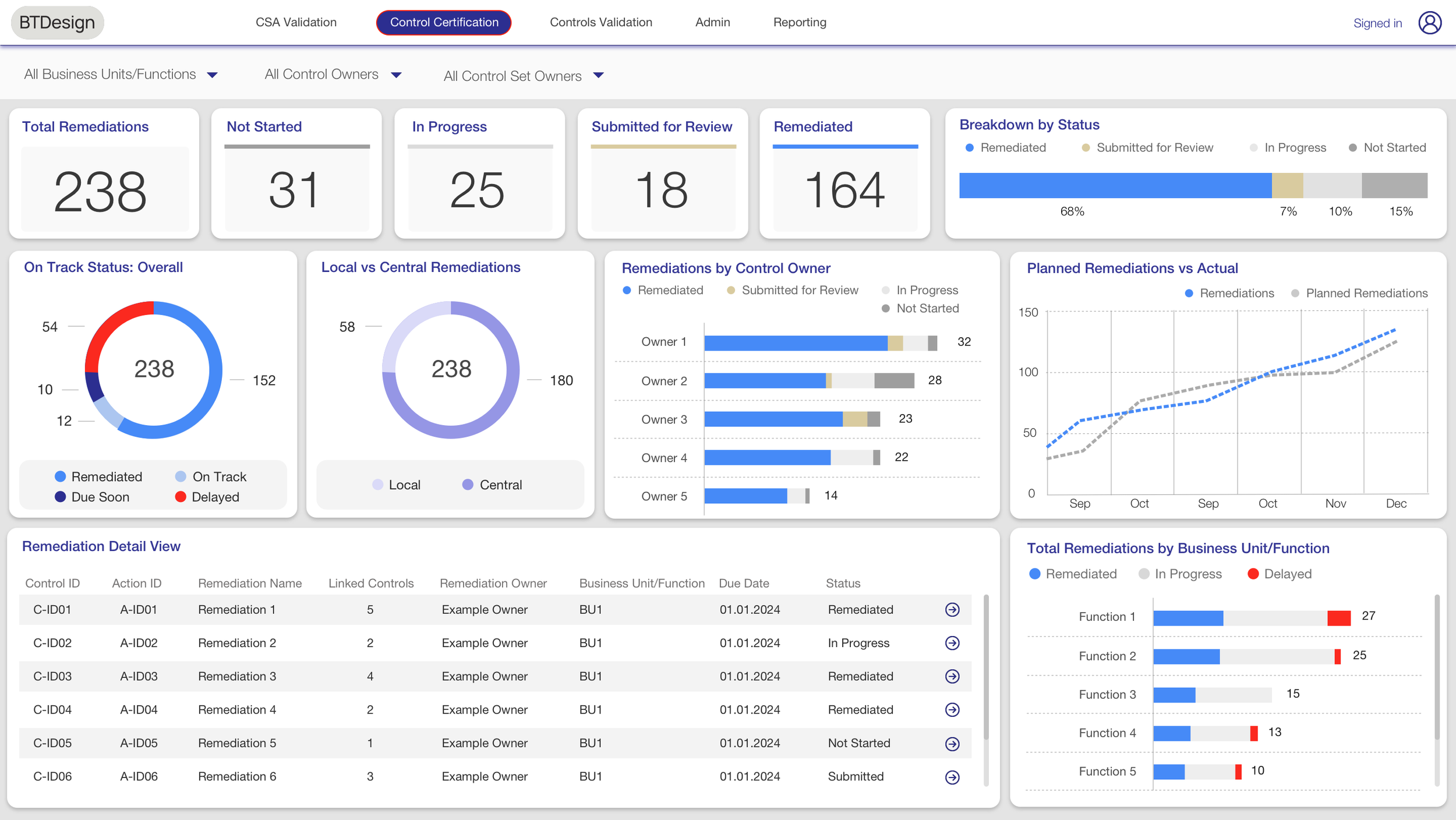Toggle Delayed legend in Business Unit/Function chart

(1280, 574)
